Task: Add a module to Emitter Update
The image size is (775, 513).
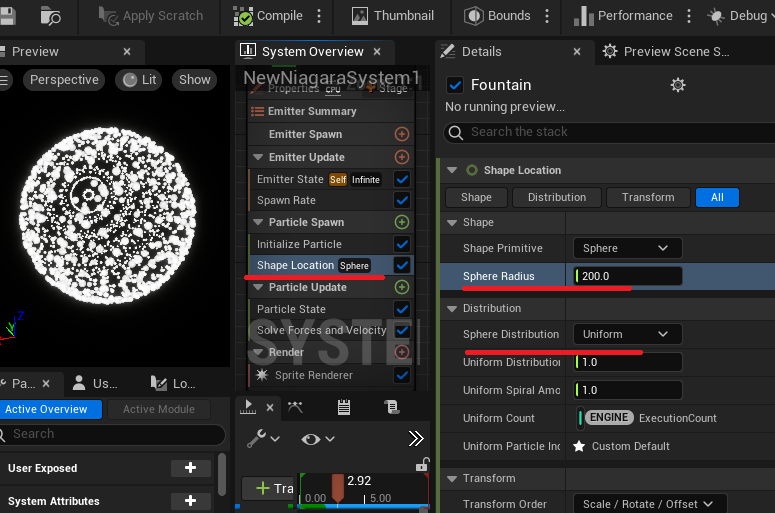Action: [402, 157]
